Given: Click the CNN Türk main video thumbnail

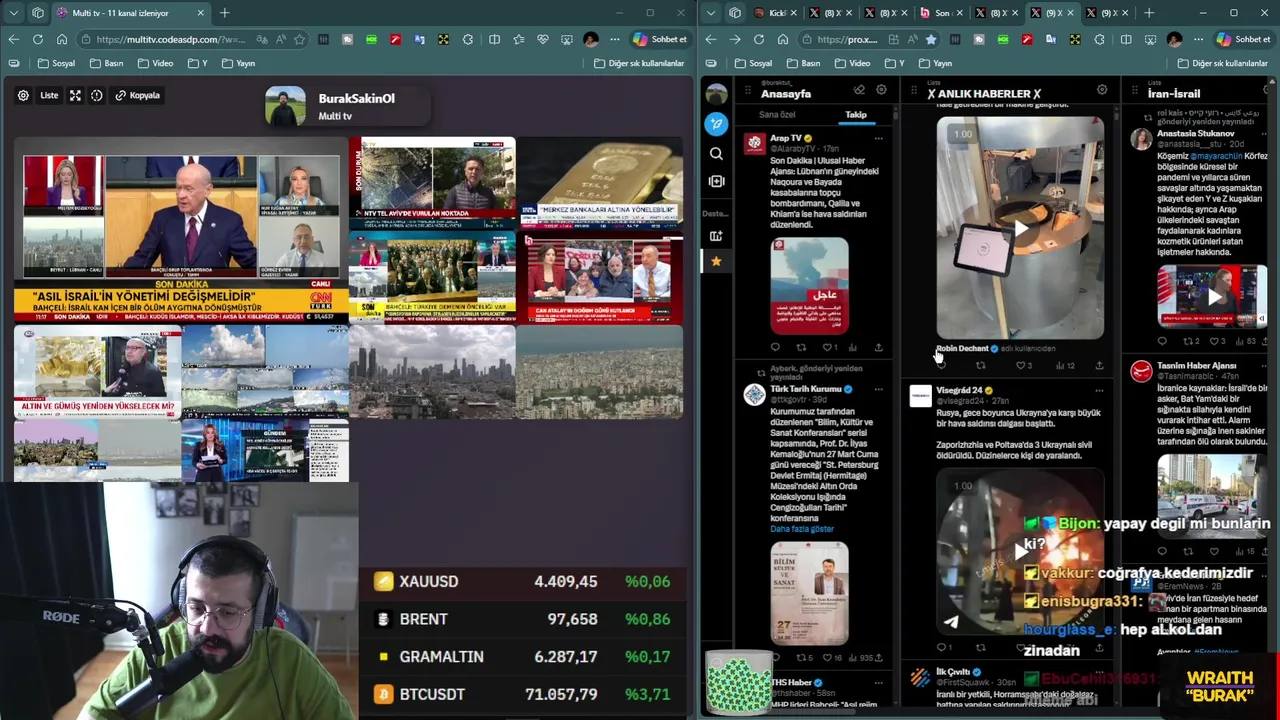Looking at the screenshot, I should tap(181, 230).
